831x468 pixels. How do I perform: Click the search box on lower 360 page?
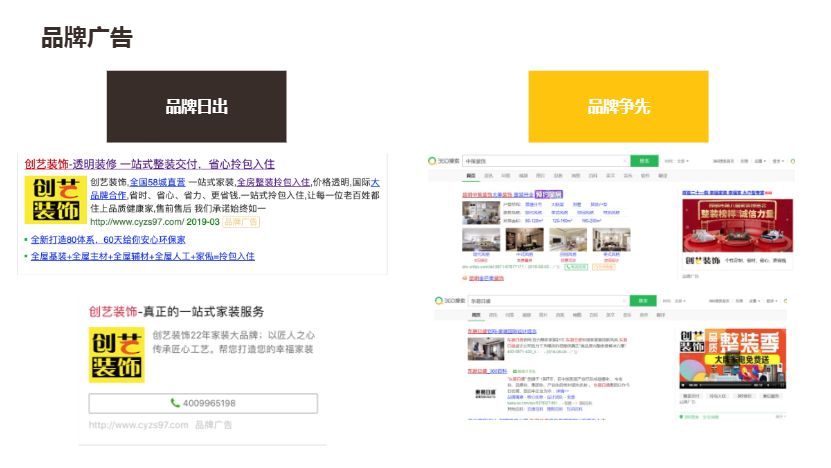[549, 301]
